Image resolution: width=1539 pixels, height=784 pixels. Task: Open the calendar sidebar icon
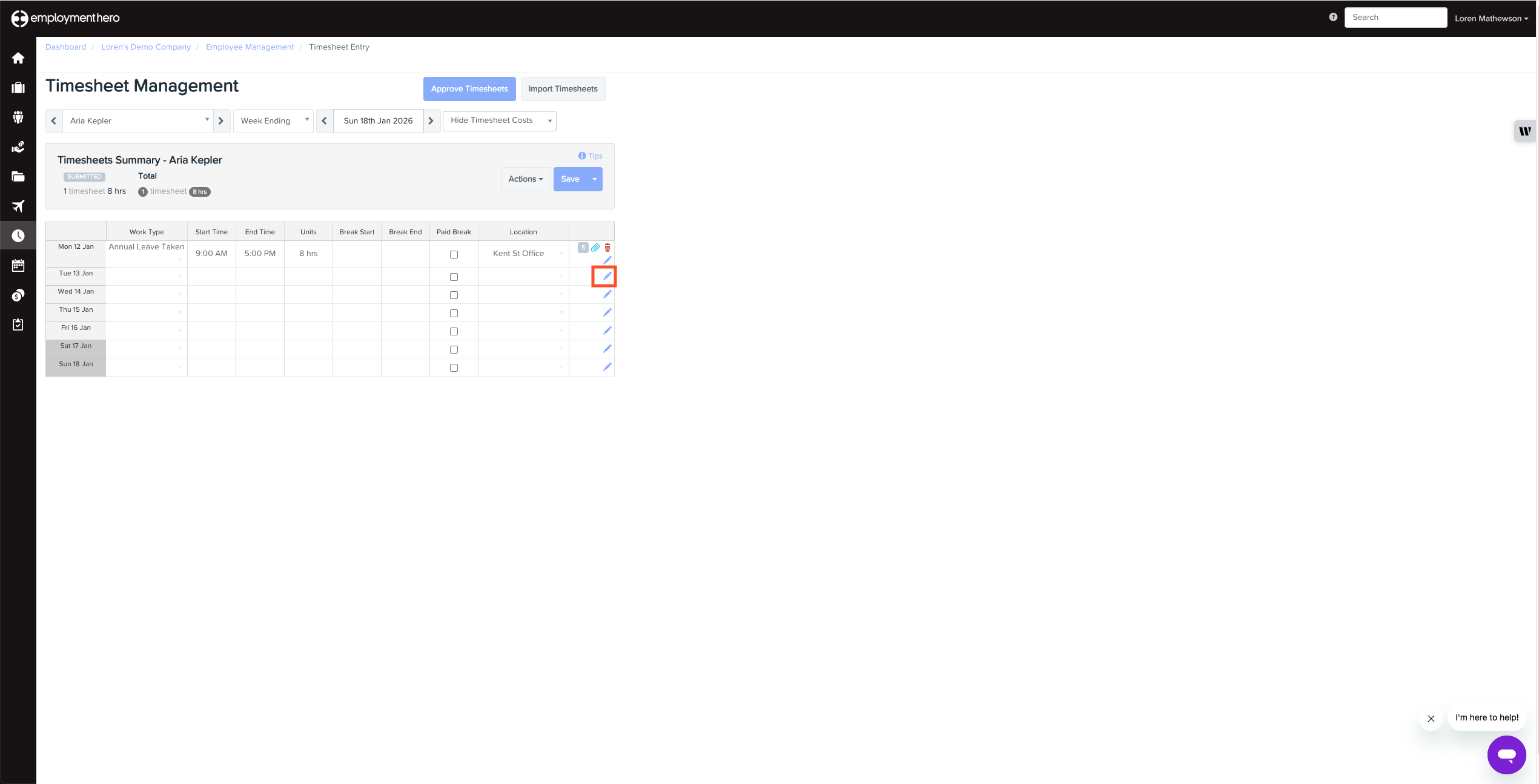pyautogui.click(x=18, y=265)
